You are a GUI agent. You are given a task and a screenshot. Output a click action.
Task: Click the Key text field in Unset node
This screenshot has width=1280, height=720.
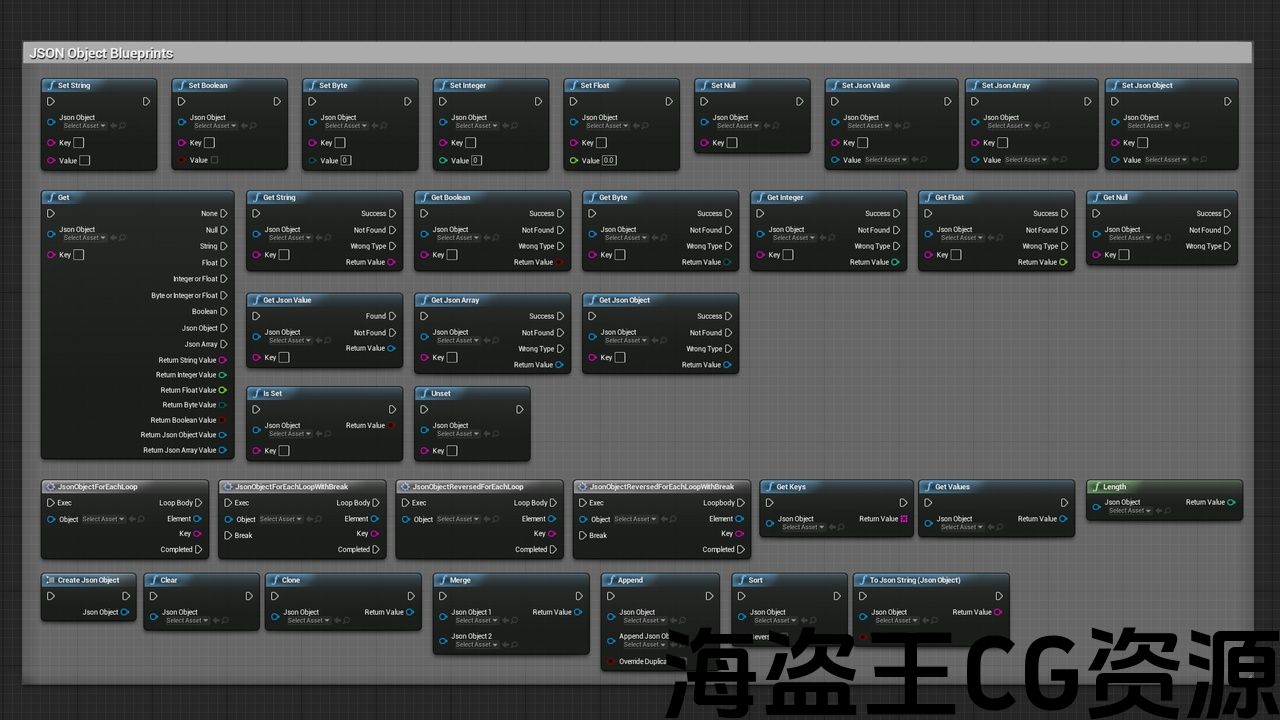click(451, 451)
